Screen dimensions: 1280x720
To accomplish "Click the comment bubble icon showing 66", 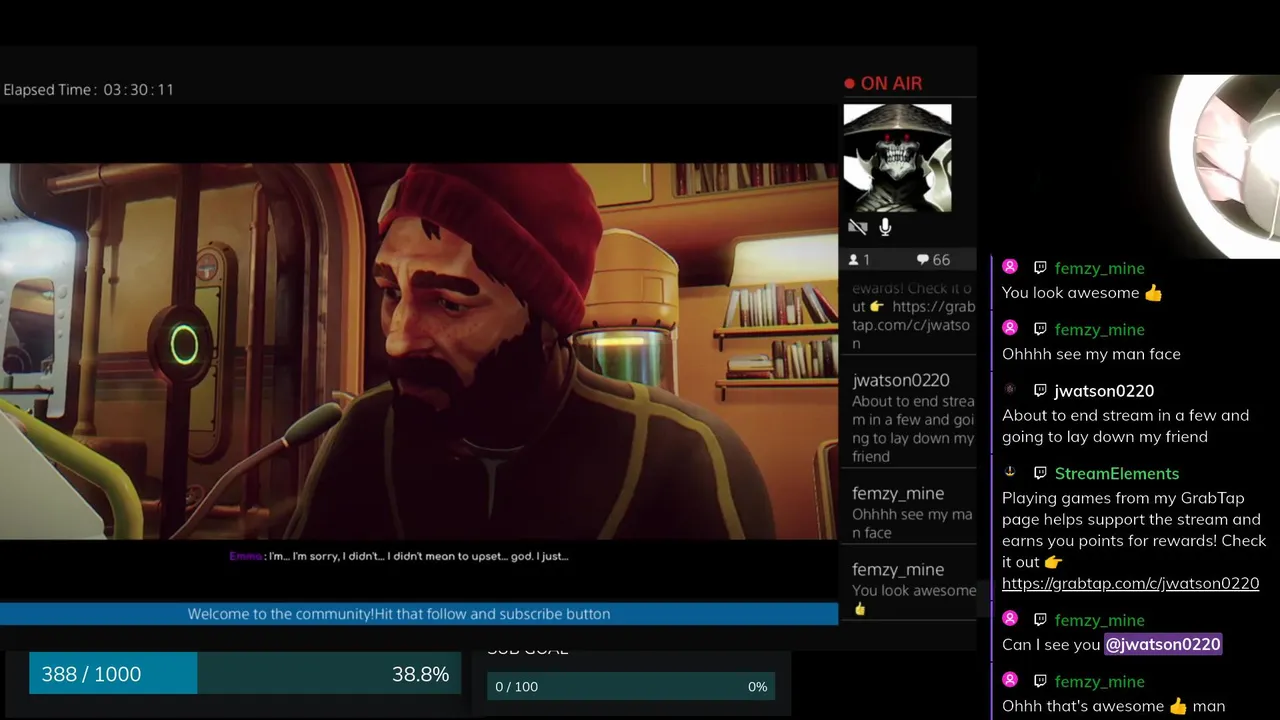I will click(x=923, y=260).
